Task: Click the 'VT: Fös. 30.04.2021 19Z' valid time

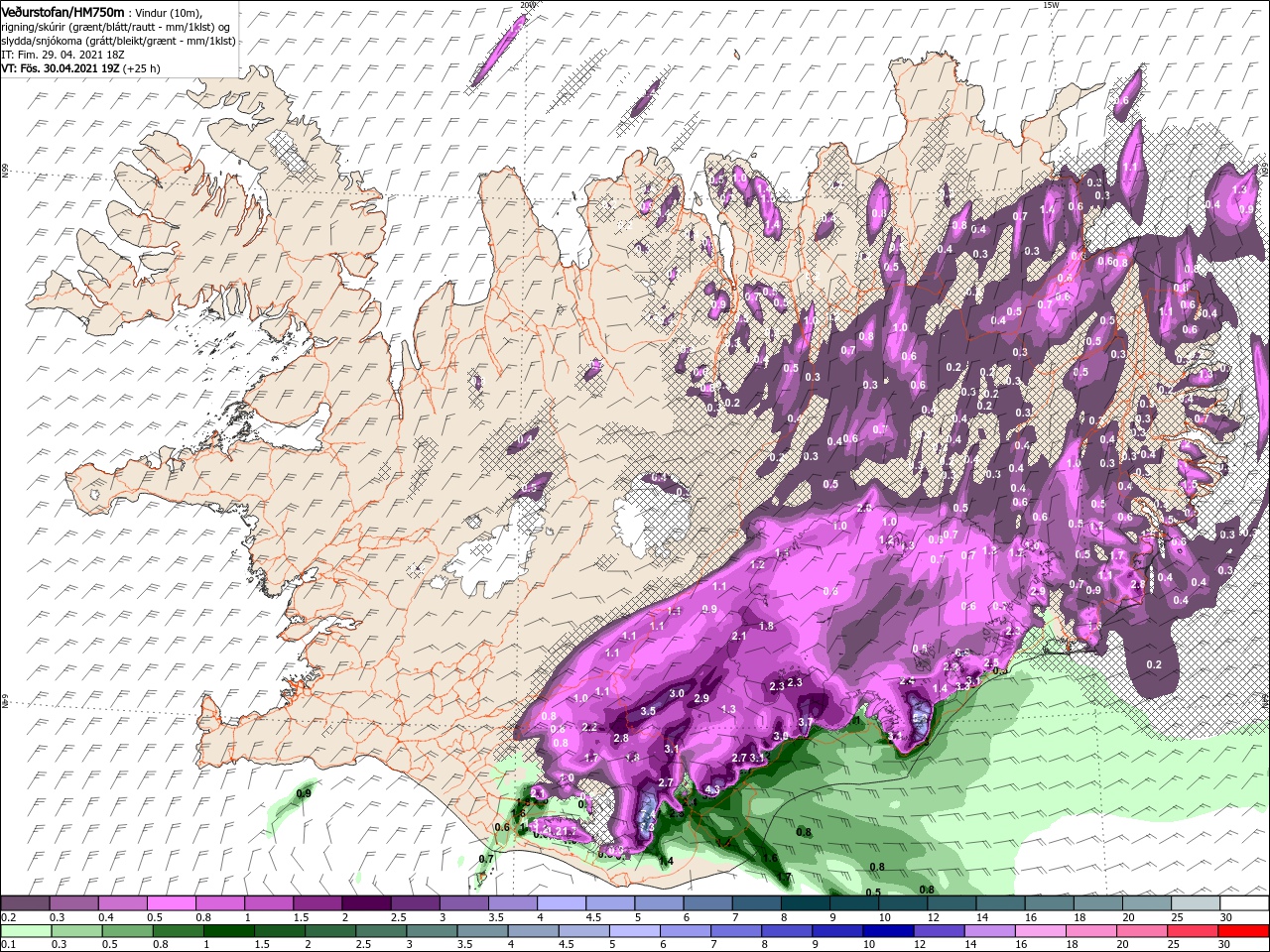Action: coord(59,68)
